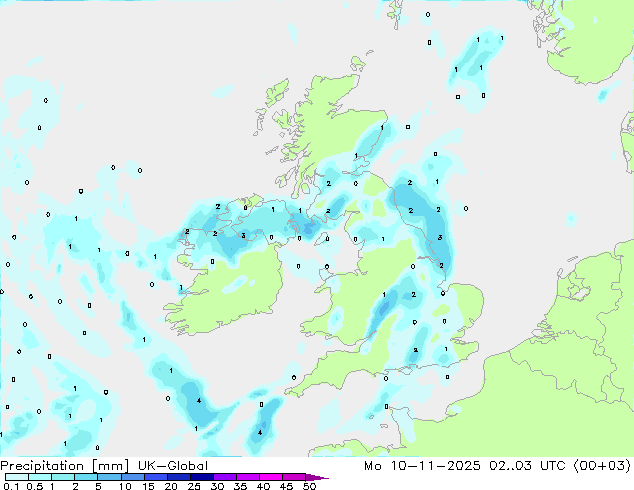This screenshot has width=634, height=490.
Task: Click the center of Ireland landmass
Action: point(232,289)
